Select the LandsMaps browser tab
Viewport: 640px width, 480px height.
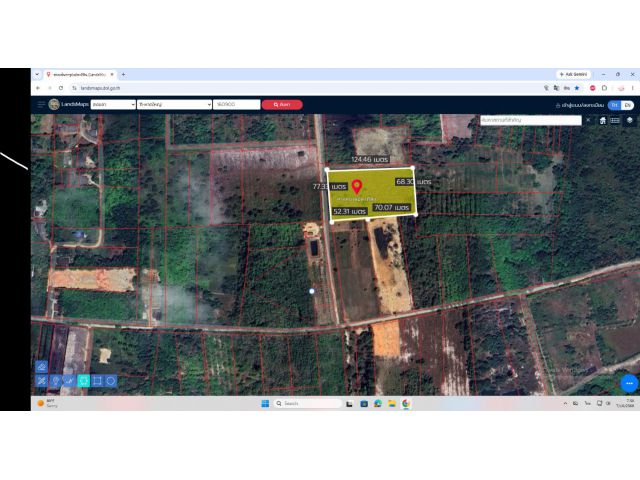[78, 75]
